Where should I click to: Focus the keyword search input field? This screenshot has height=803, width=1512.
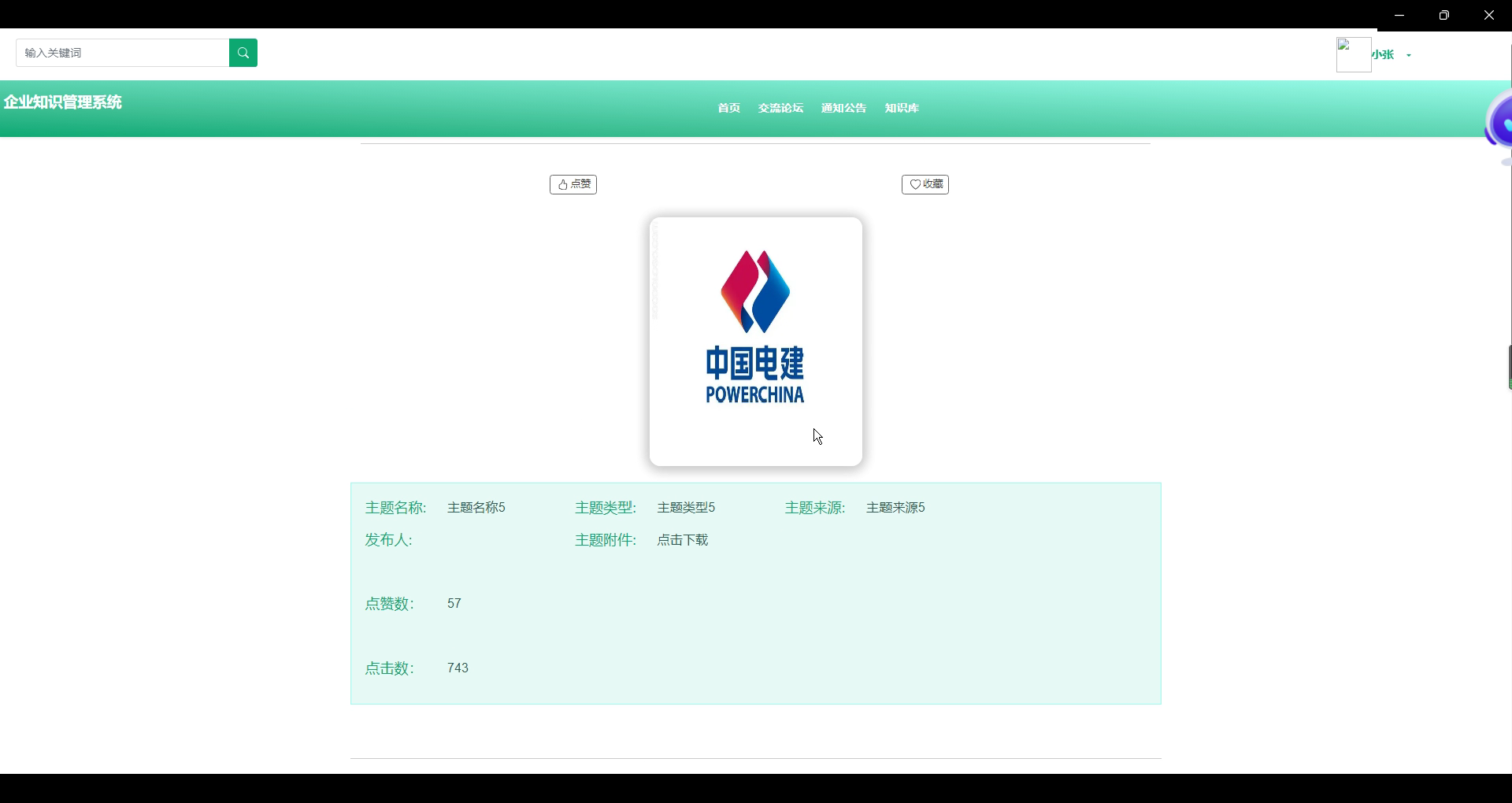123,53
